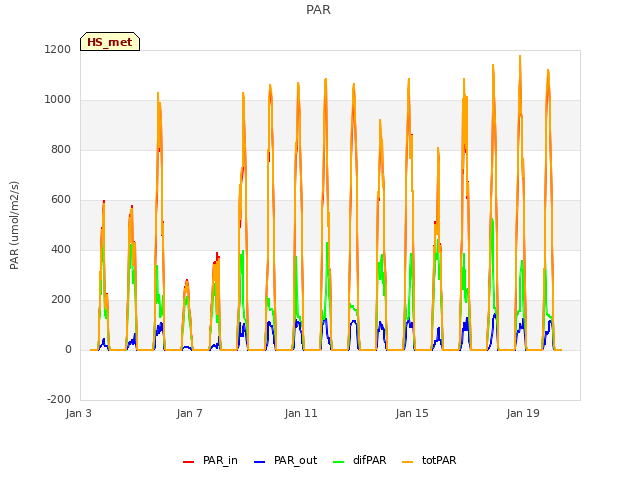Click the Jan 11 x-axis label
Image resolution: width=640 pixels, height=480 pixels.
click(301, 413)
